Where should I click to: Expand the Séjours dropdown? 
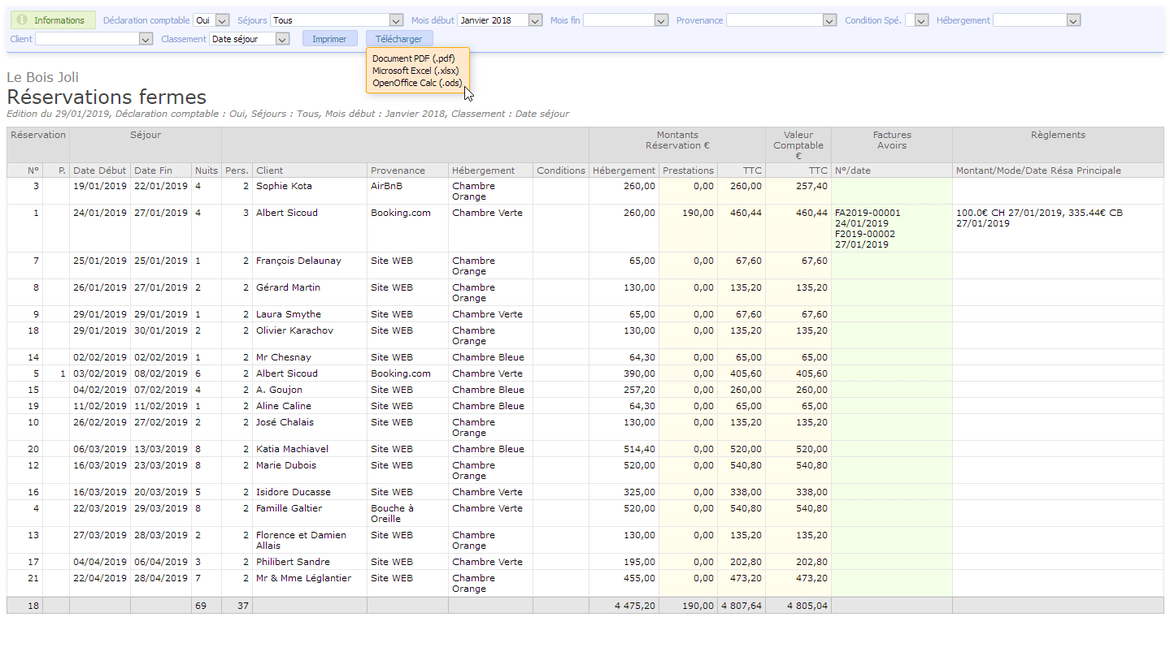tap(396, 20)
